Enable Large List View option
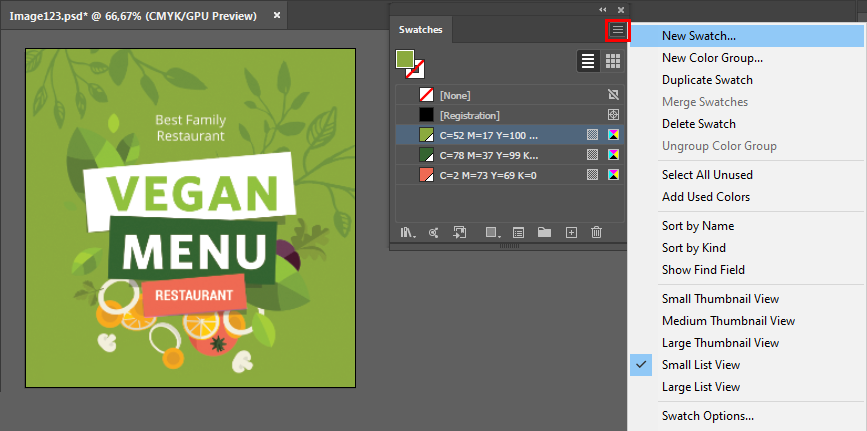The image size is (867, 431). (700, 387)
